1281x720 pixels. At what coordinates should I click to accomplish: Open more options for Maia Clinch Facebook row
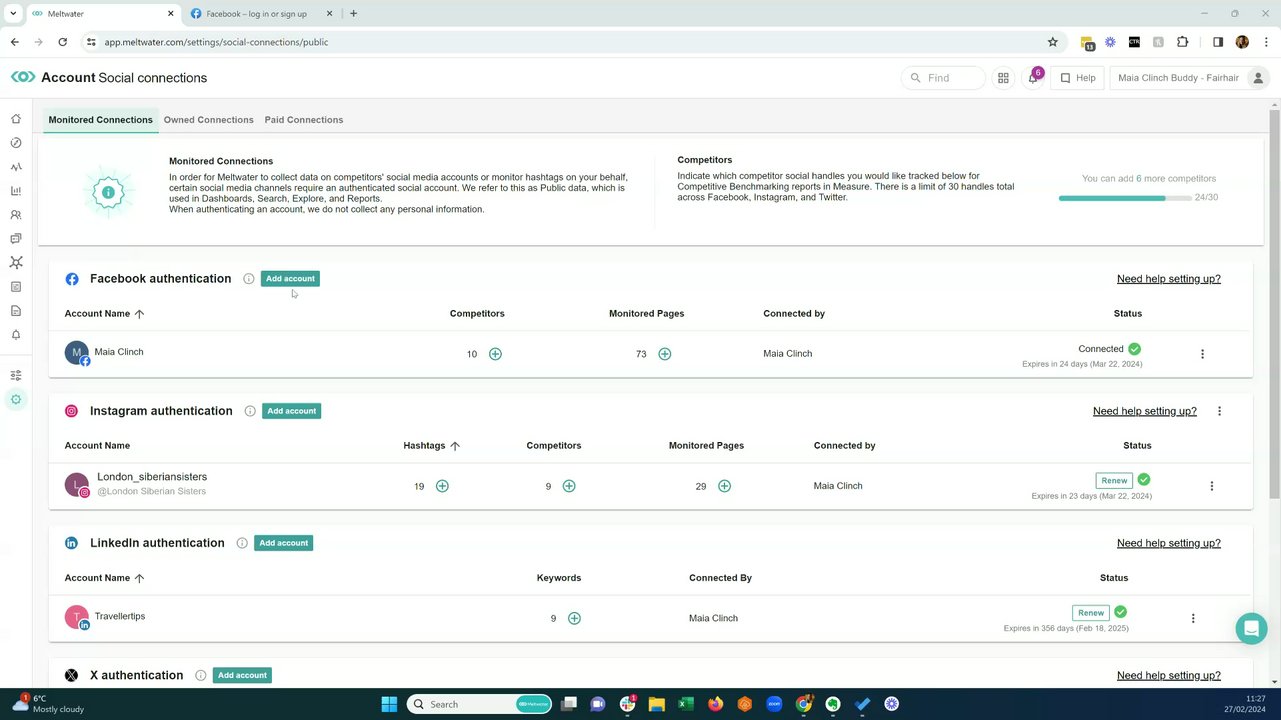coord(1202,354)
